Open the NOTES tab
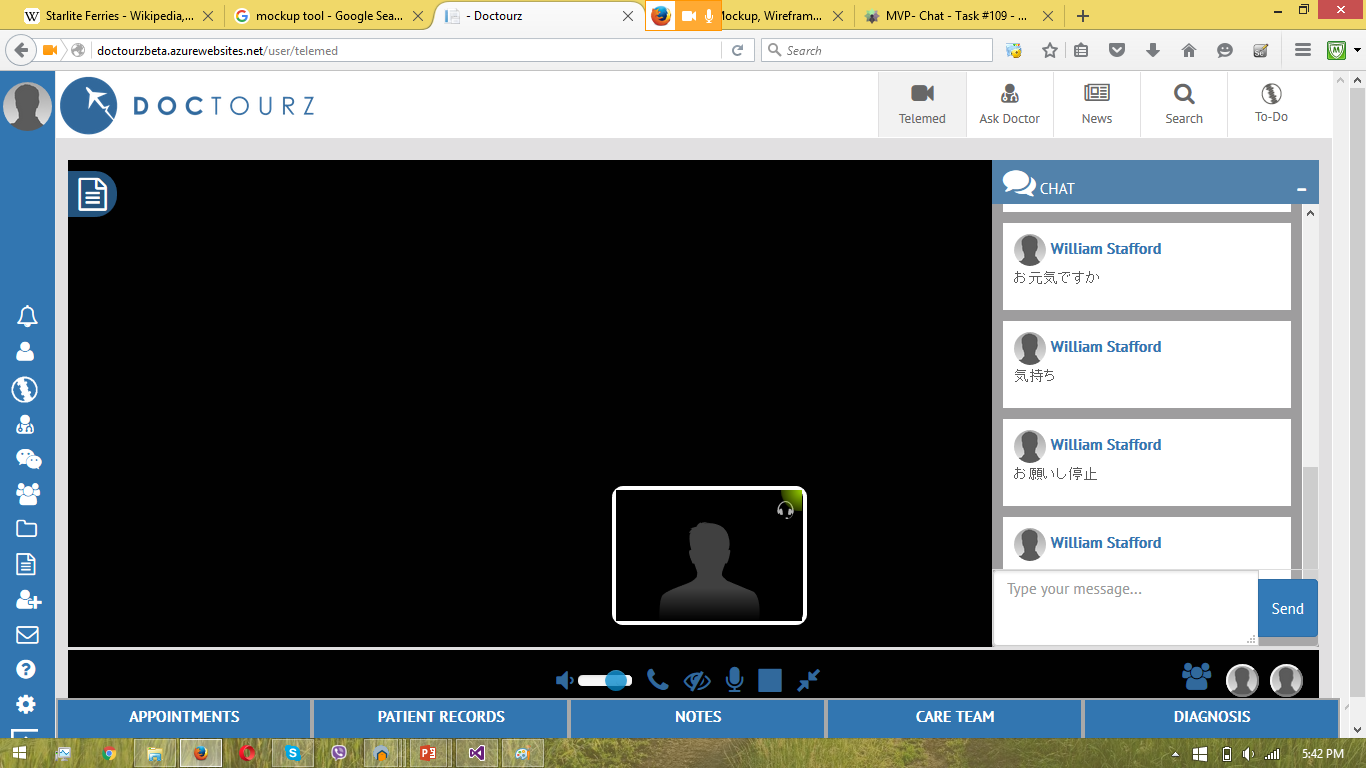 pos(698,717)
